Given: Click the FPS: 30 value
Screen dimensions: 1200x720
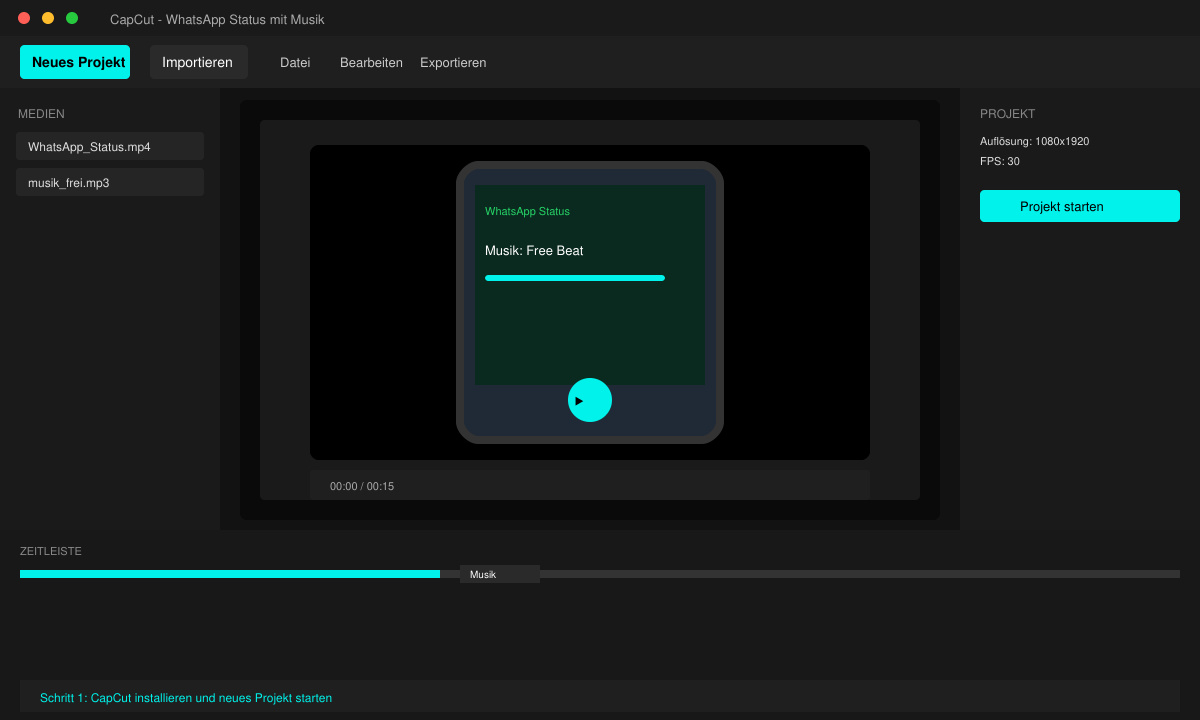Looking at the screenshot, I should (x=1000, y=161).
